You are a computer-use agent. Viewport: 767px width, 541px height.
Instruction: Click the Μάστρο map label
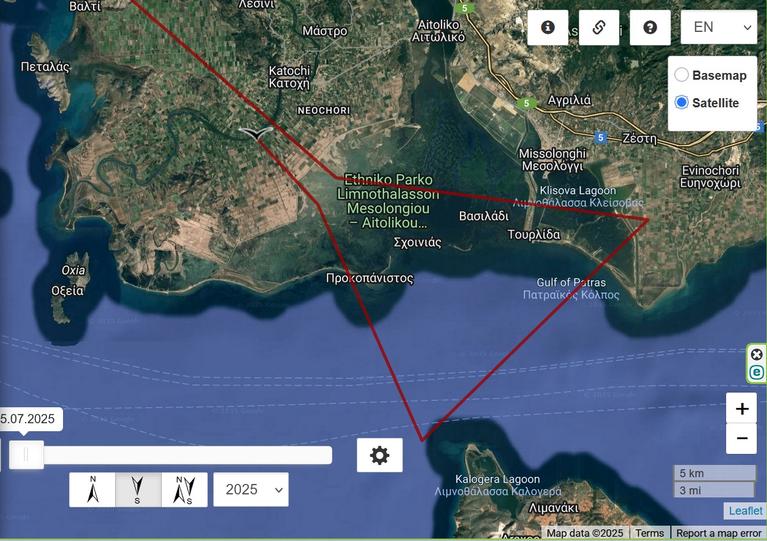tap(325, 31)
